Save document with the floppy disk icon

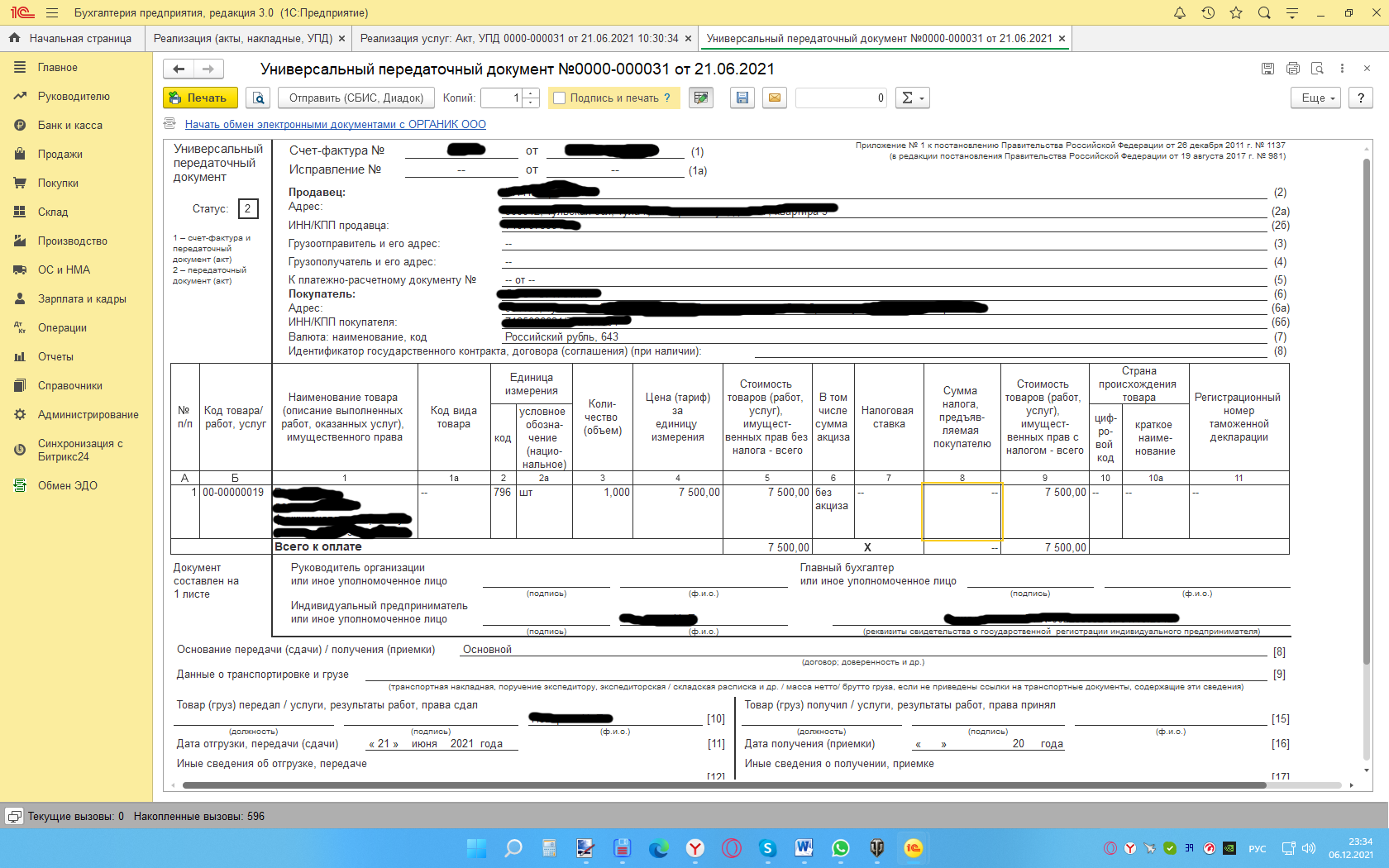pos(742,98)
